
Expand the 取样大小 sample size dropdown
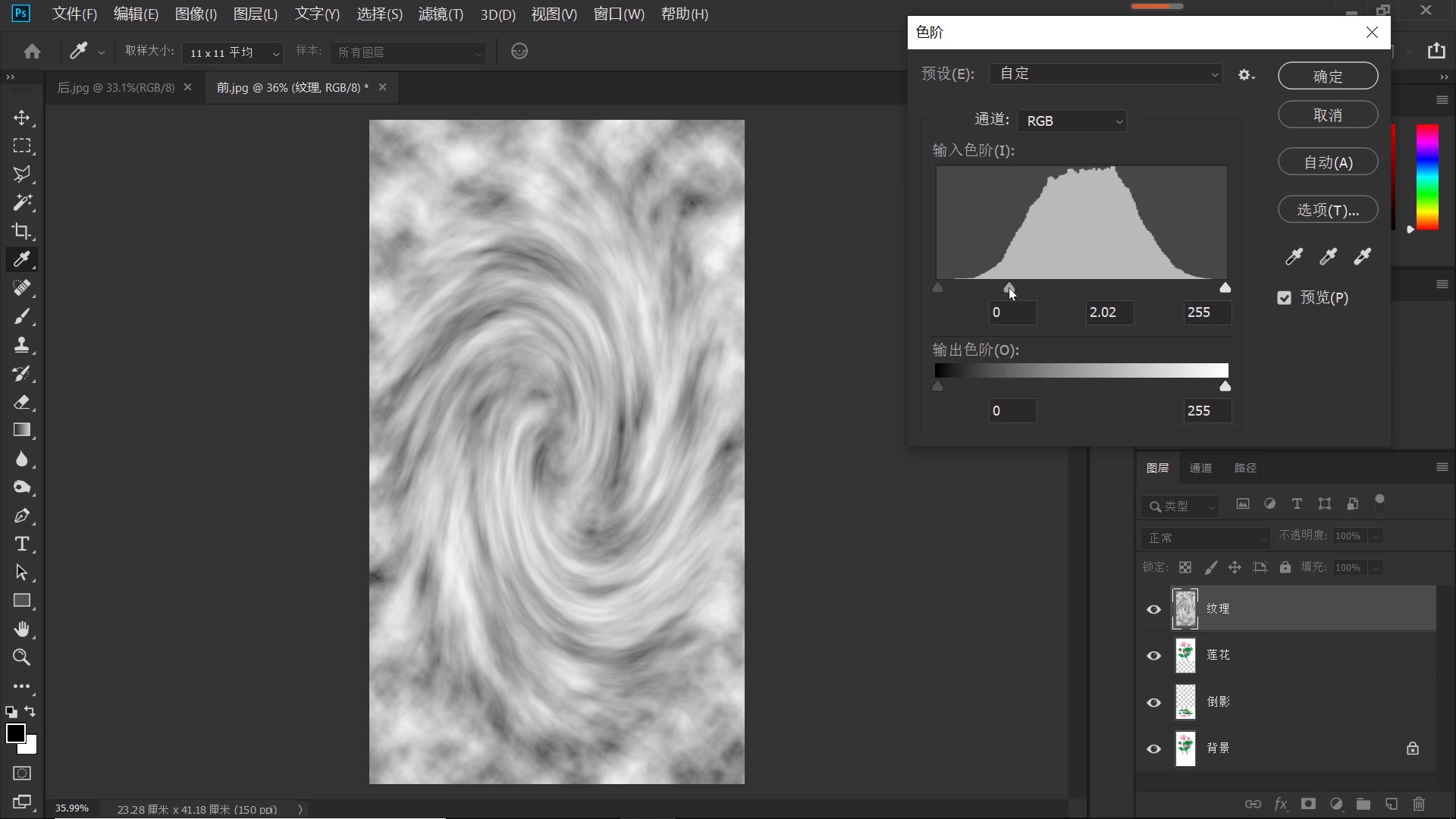[232, 52]
